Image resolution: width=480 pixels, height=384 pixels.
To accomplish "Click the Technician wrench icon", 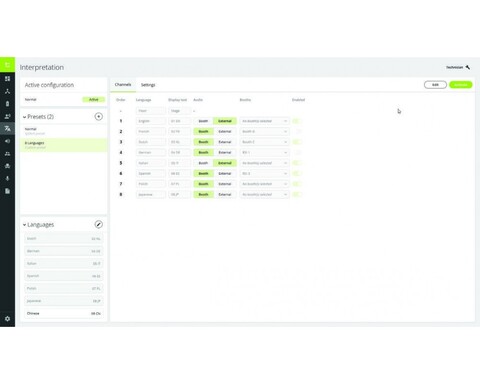I will point(468,67).
